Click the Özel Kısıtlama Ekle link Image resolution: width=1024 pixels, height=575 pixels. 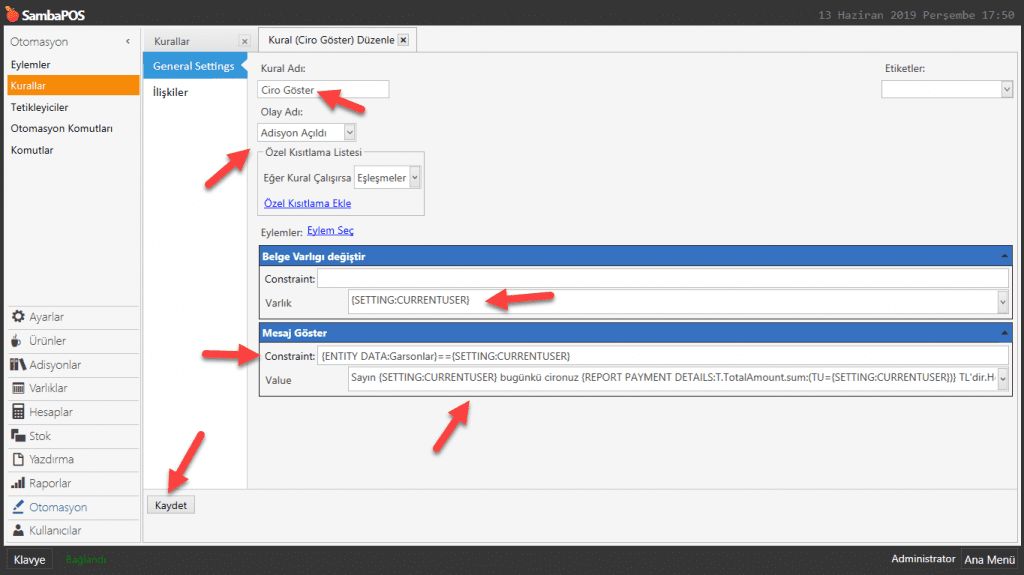click(x=307, y=203)
